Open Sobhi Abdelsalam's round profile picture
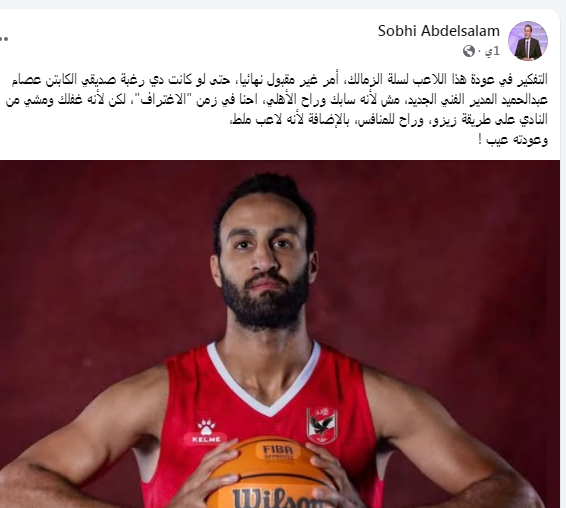566x508 pixels. pyautogui.click(x=528, y=41)
